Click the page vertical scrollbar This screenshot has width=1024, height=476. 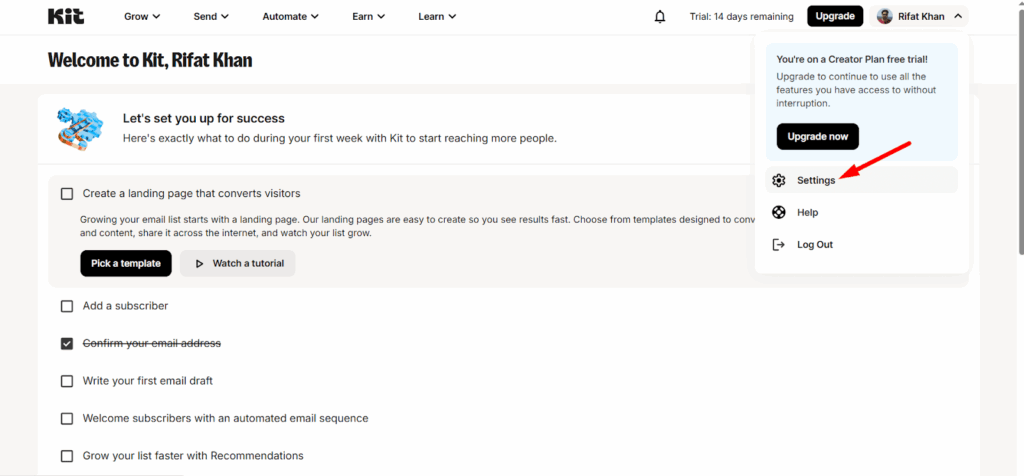pos(1019,131)
